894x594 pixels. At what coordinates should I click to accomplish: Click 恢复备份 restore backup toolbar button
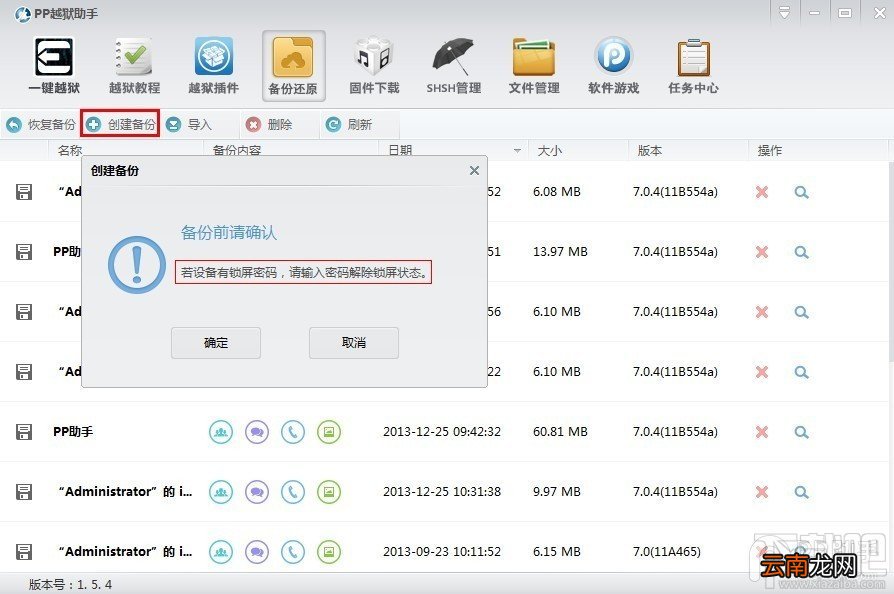click(x=40, y=124)
